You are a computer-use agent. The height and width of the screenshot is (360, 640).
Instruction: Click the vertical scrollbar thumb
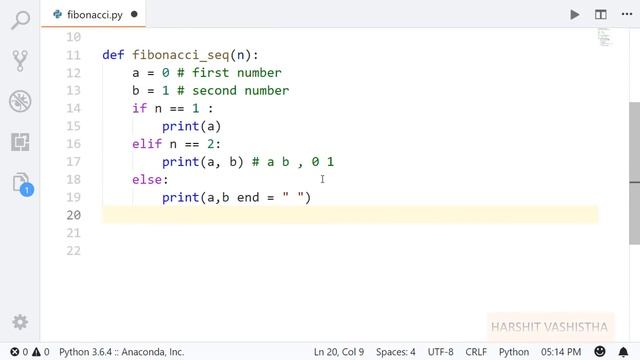click(634, 173)
